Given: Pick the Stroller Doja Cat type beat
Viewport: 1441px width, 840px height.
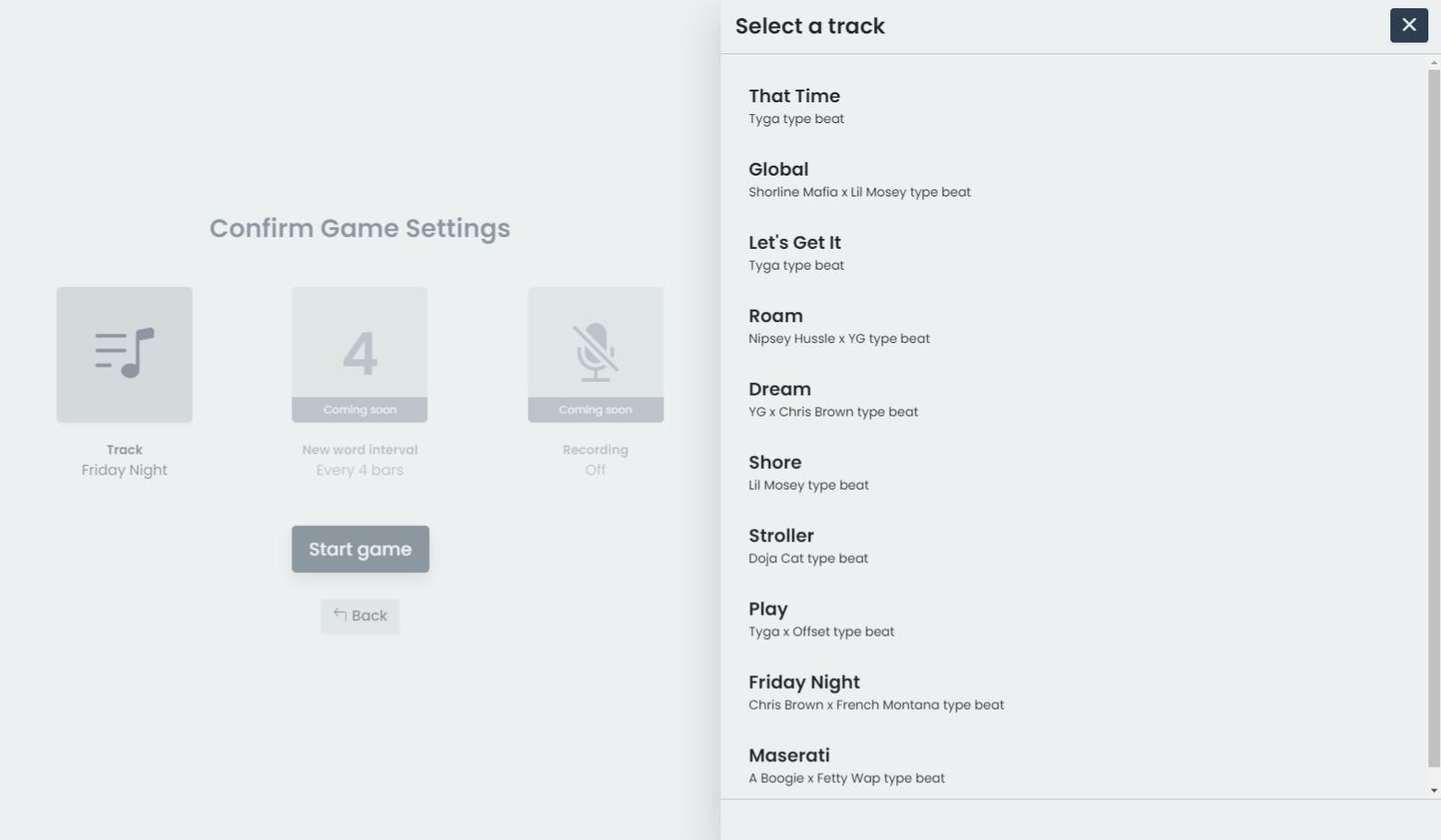Looking at the screenshot, I should 1074,546.
